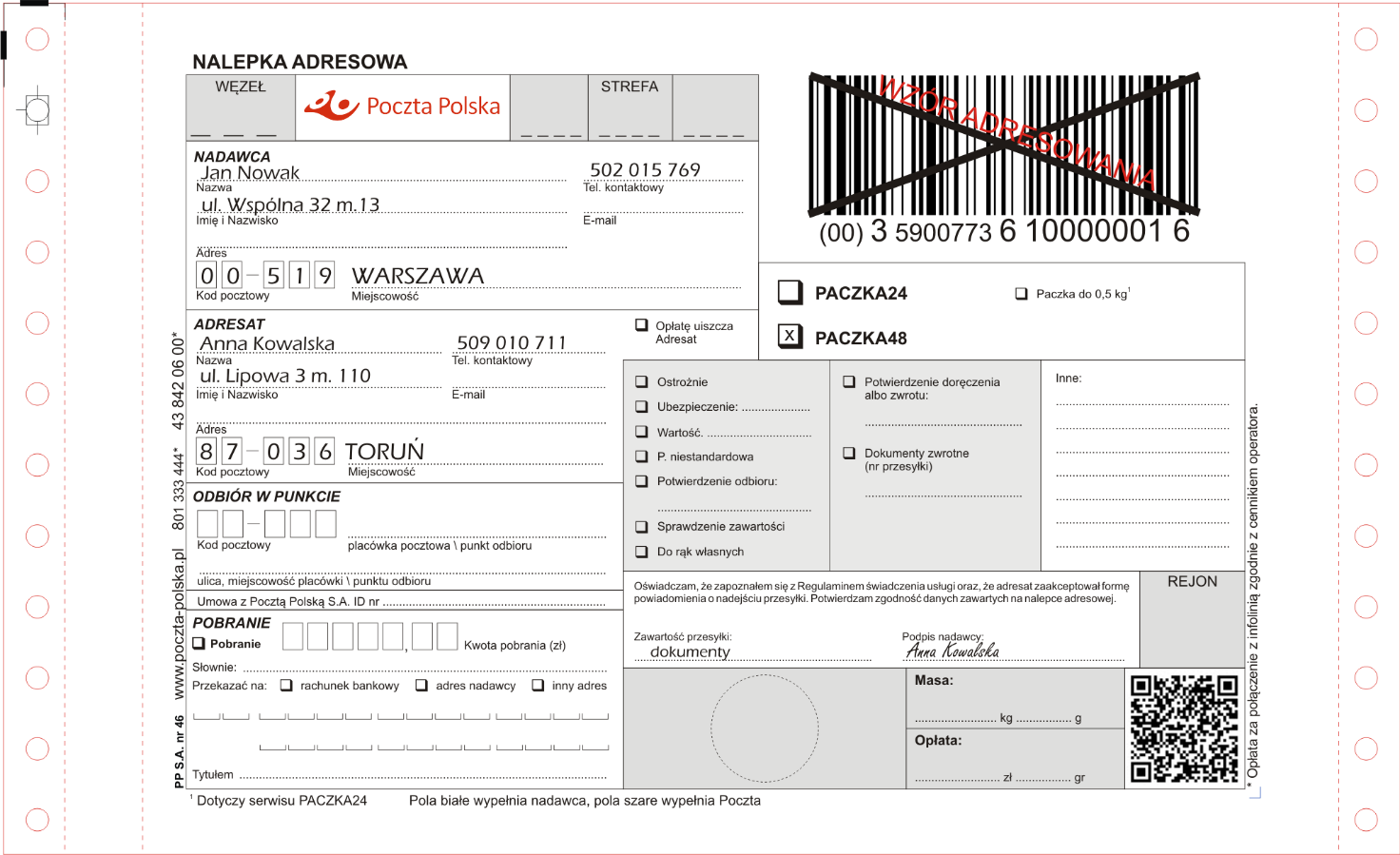The width and height of the screenshot is (1400, 855).
Task: Click the ODBIÓR W PUNKCIE heading
Action: point(266,496)
